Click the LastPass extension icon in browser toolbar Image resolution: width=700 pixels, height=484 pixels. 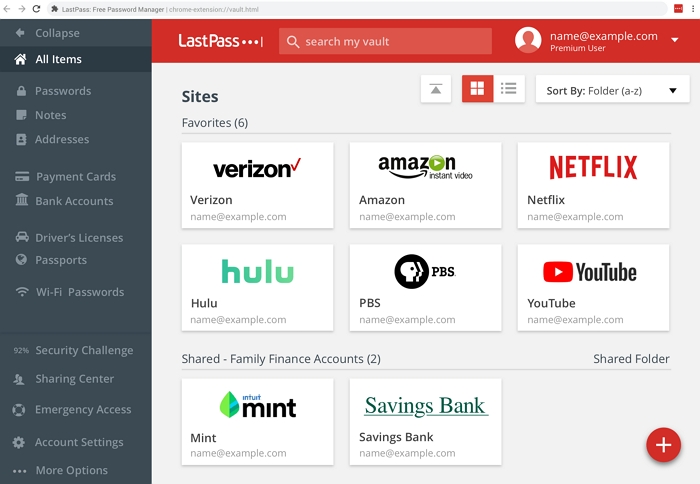tap(678, 8)
